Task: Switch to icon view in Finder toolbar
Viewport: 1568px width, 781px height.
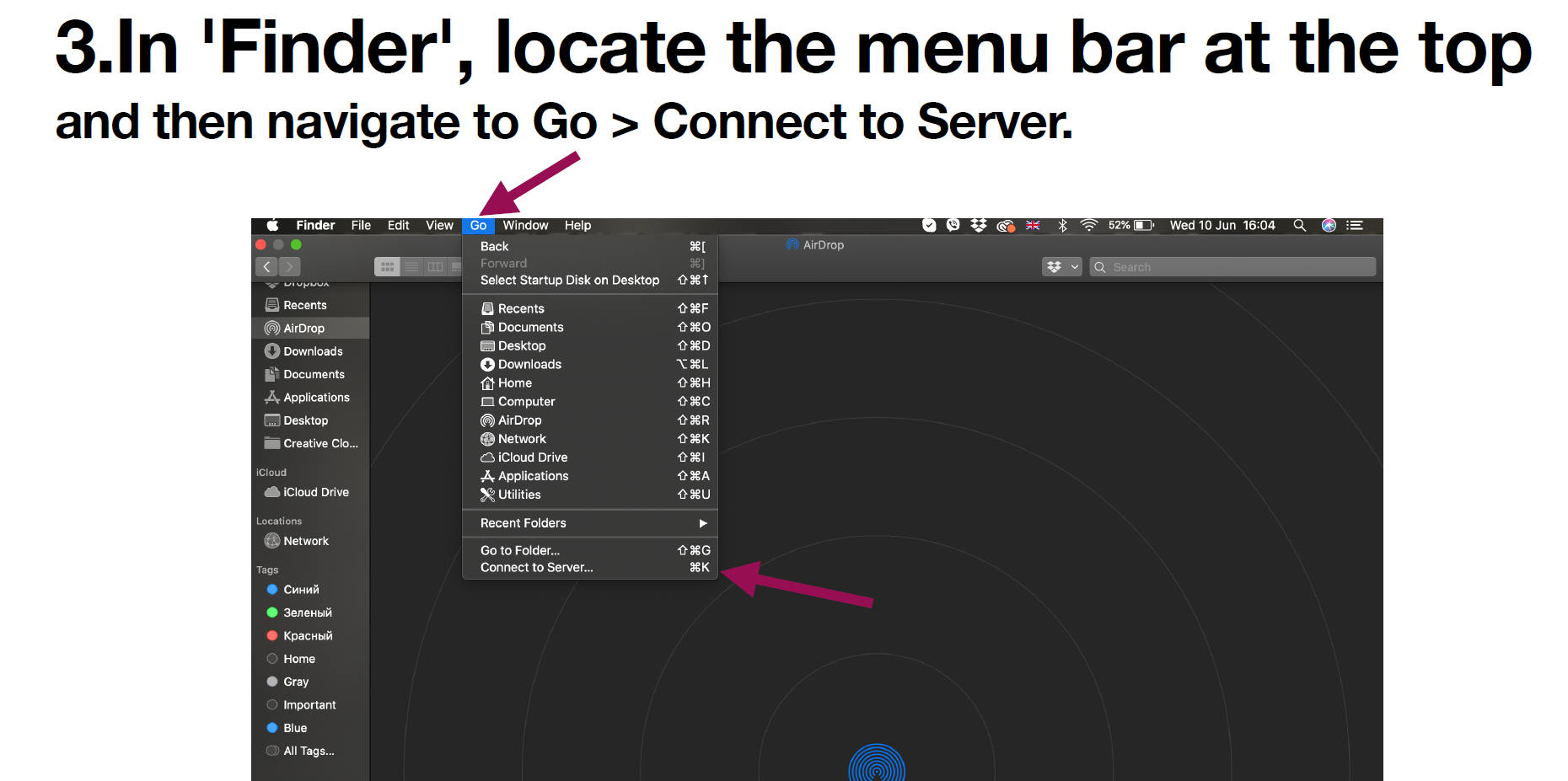Action: click(x=387, y=266)
